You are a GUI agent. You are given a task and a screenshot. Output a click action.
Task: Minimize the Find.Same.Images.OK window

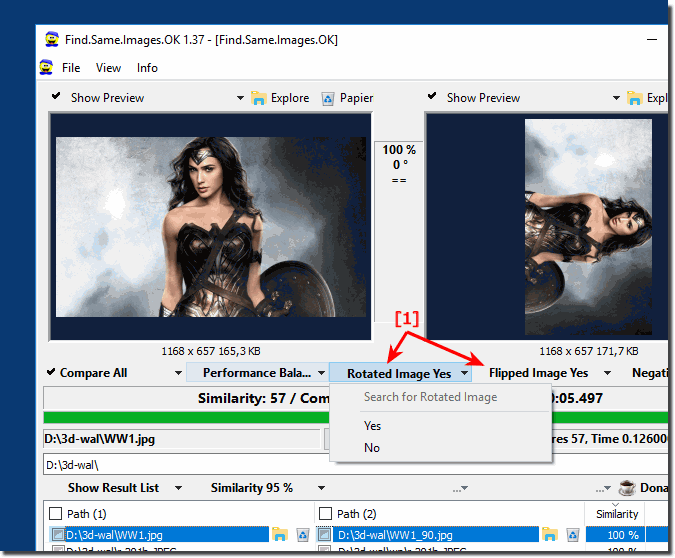pyautogui.click(x=652, y=40)
